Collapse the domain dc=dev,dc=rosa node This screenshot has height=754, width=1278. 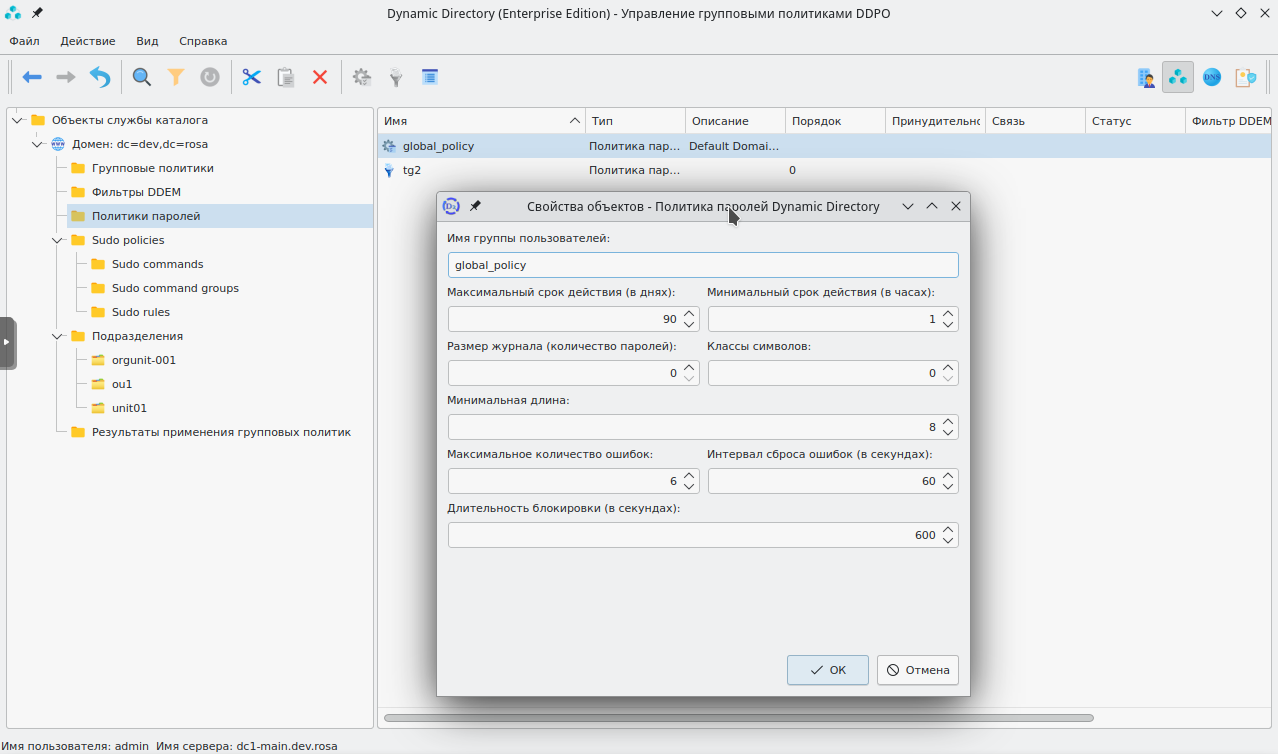coord(37,144)
